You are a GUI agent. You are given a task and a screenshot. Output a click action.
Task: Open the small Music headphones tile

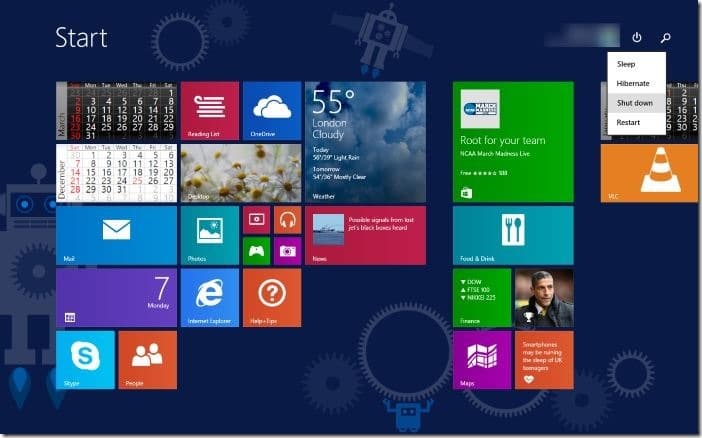(x=287, y=219)
